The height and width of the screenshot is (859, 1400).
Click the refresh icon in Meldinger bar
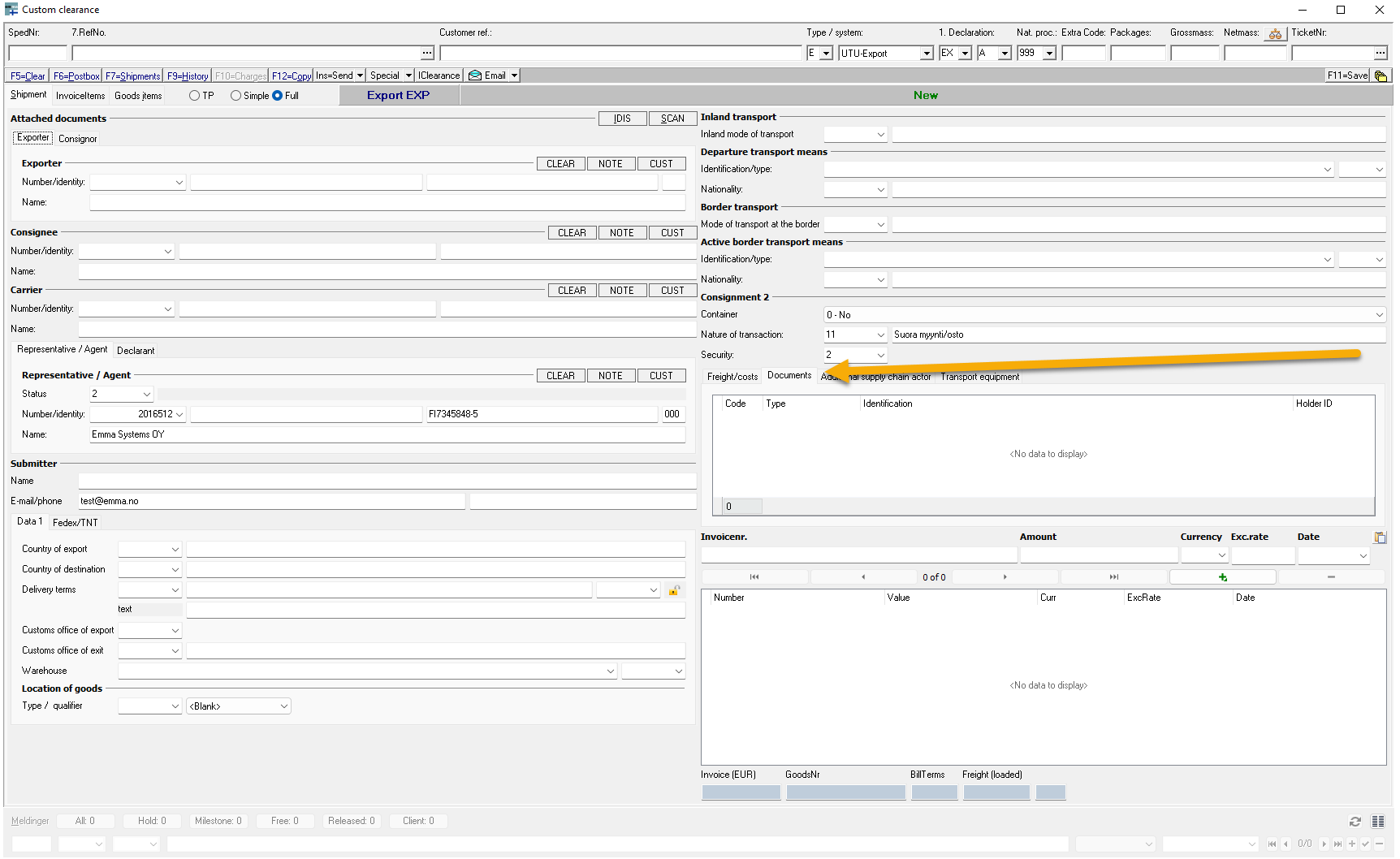tap(1355, 822)
